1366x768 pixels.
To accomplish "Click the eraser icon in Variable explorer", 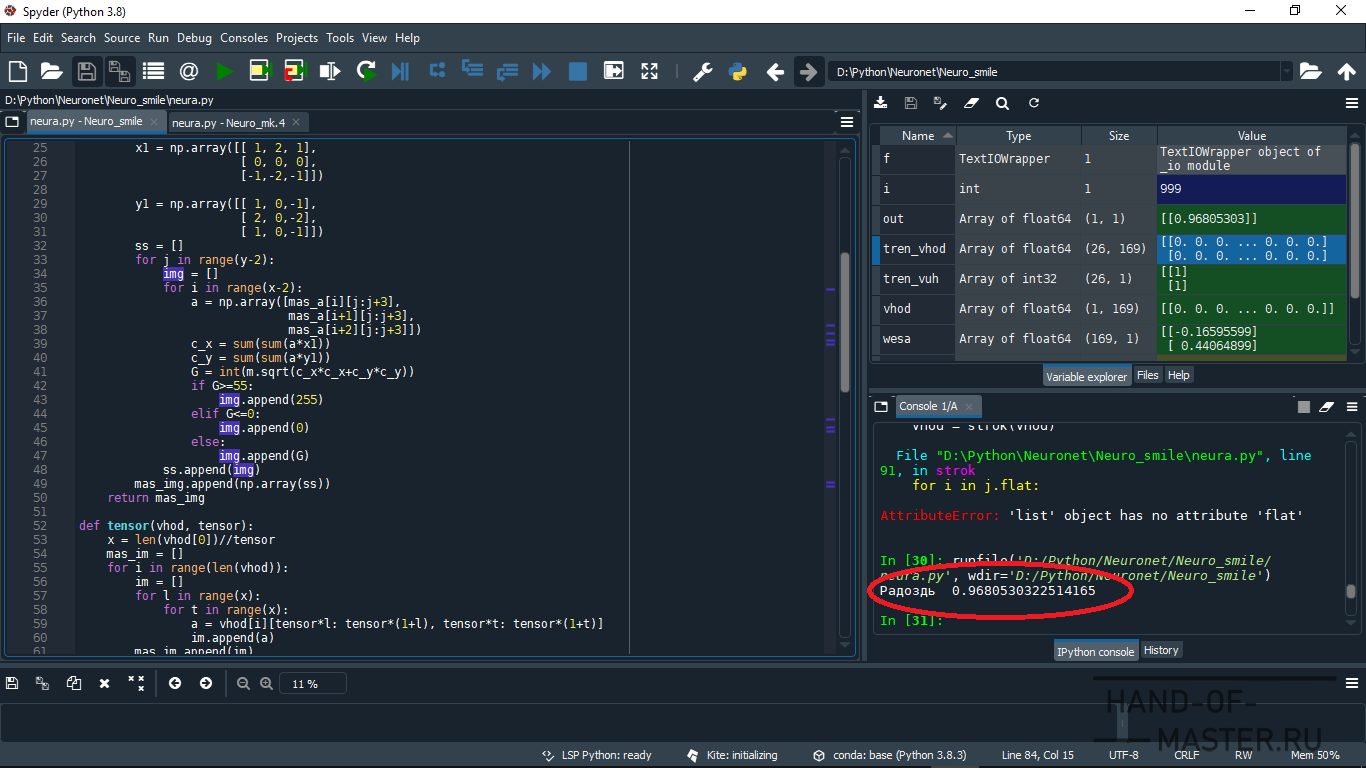I will [x=970, y=103].
